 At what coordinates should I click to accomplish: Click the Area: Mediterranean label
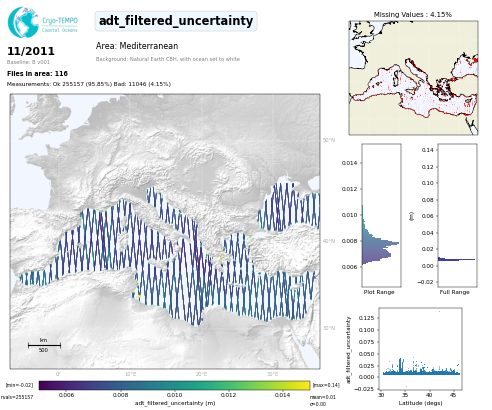(x=137, y=46)
